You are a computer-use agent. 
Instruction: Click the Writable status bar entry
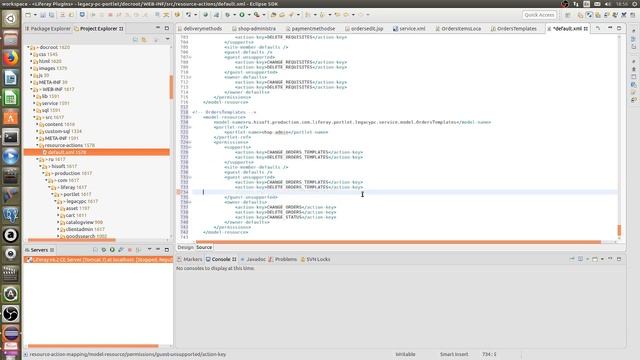coord(405,354)
